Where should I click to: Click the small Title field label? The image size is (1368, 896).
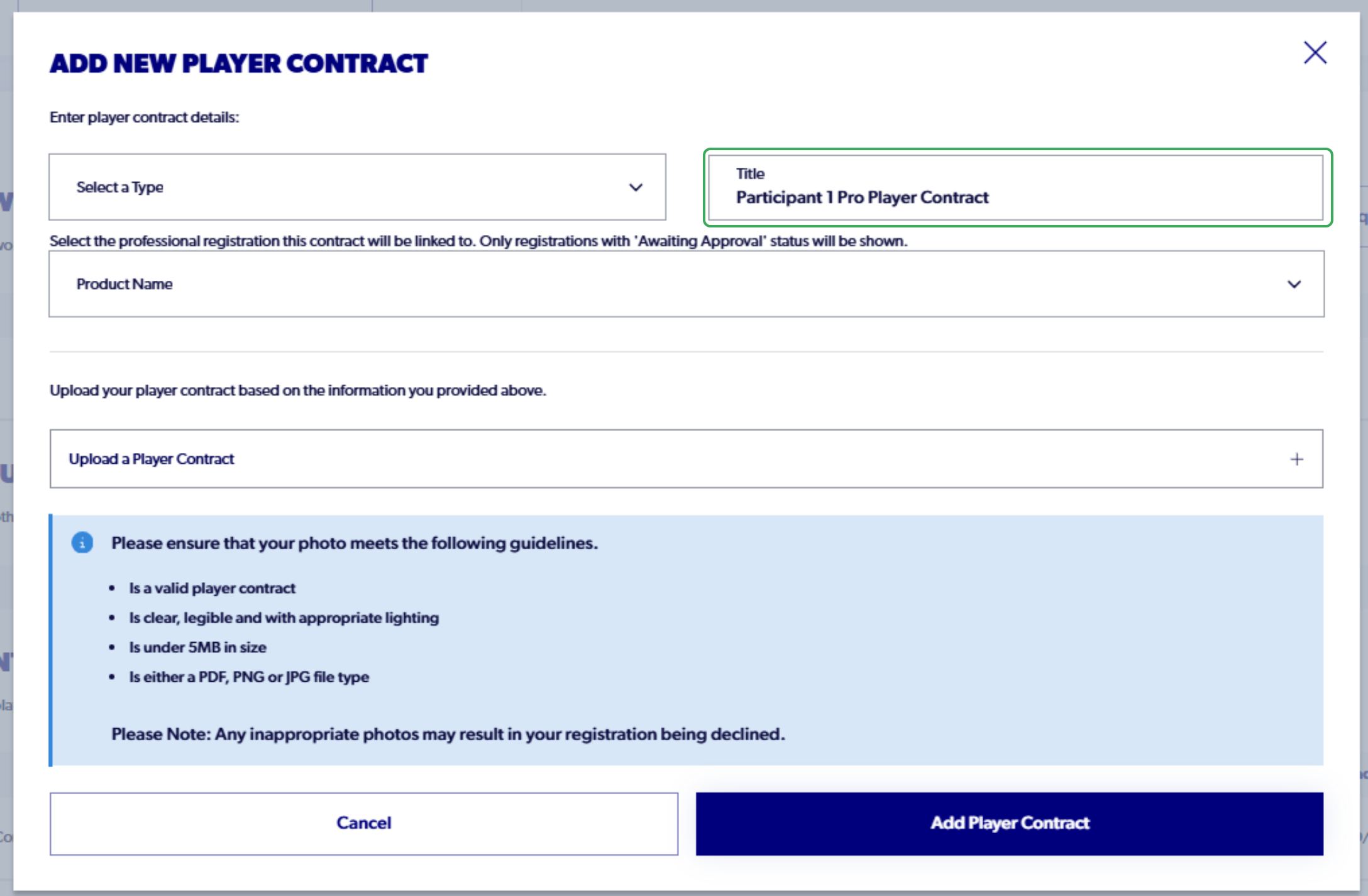[x=750, y=173]
